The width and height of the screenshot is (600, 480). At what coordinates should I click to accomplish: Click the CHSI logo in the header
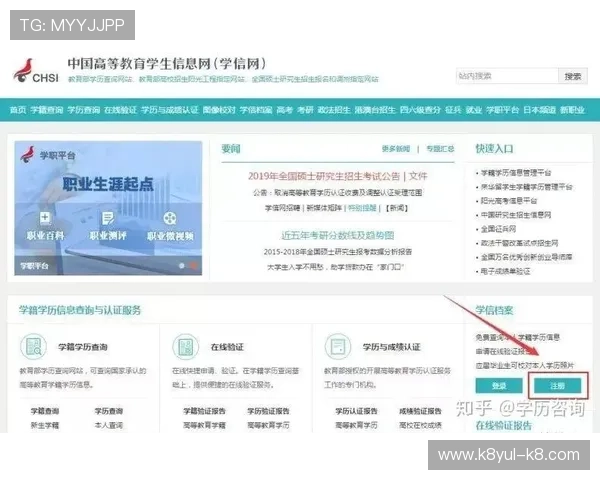click(x=36, y=71)
